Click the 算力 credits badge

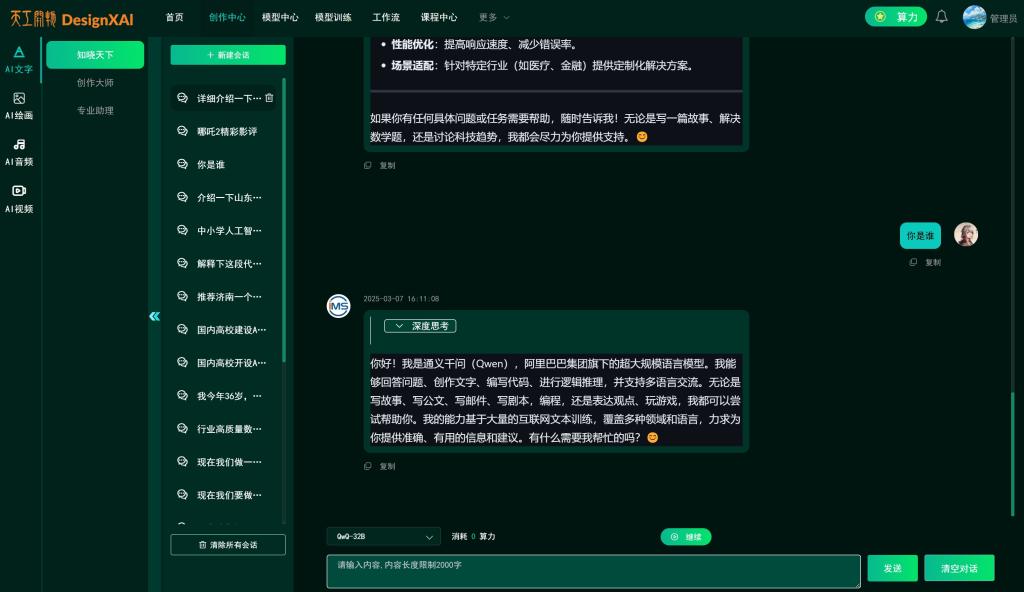(895, 17)
